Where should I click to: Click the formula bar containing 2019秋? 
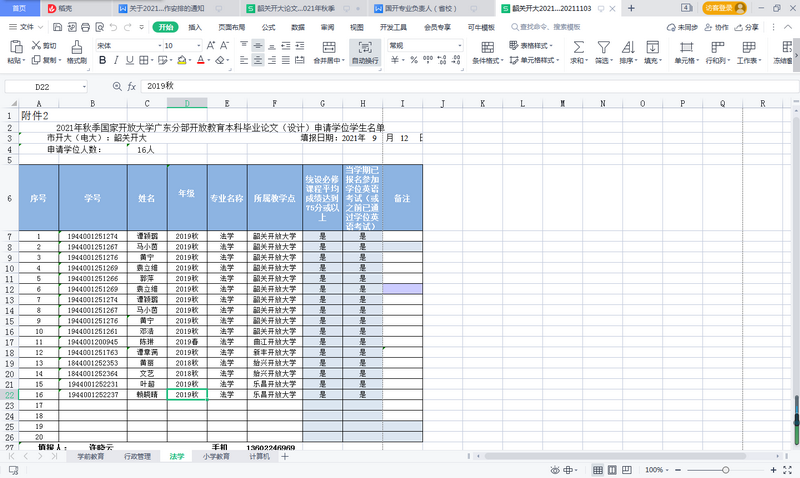click(x=400, y=87)
